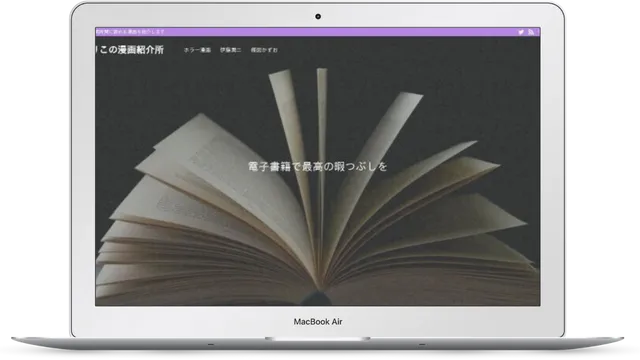640x360 pixels.
Task: Click the headline 電子書籍で最高の暇つぶしを
Action: [318, 167]
